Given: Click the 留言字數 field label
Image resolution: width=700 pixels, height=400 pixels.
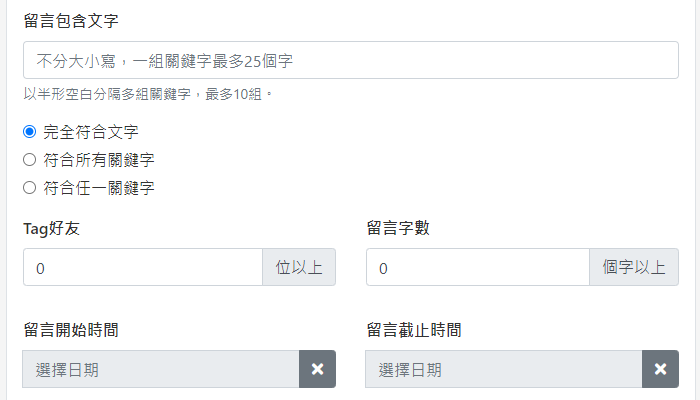Looking at the screenshot, I should tap(398, 228).
